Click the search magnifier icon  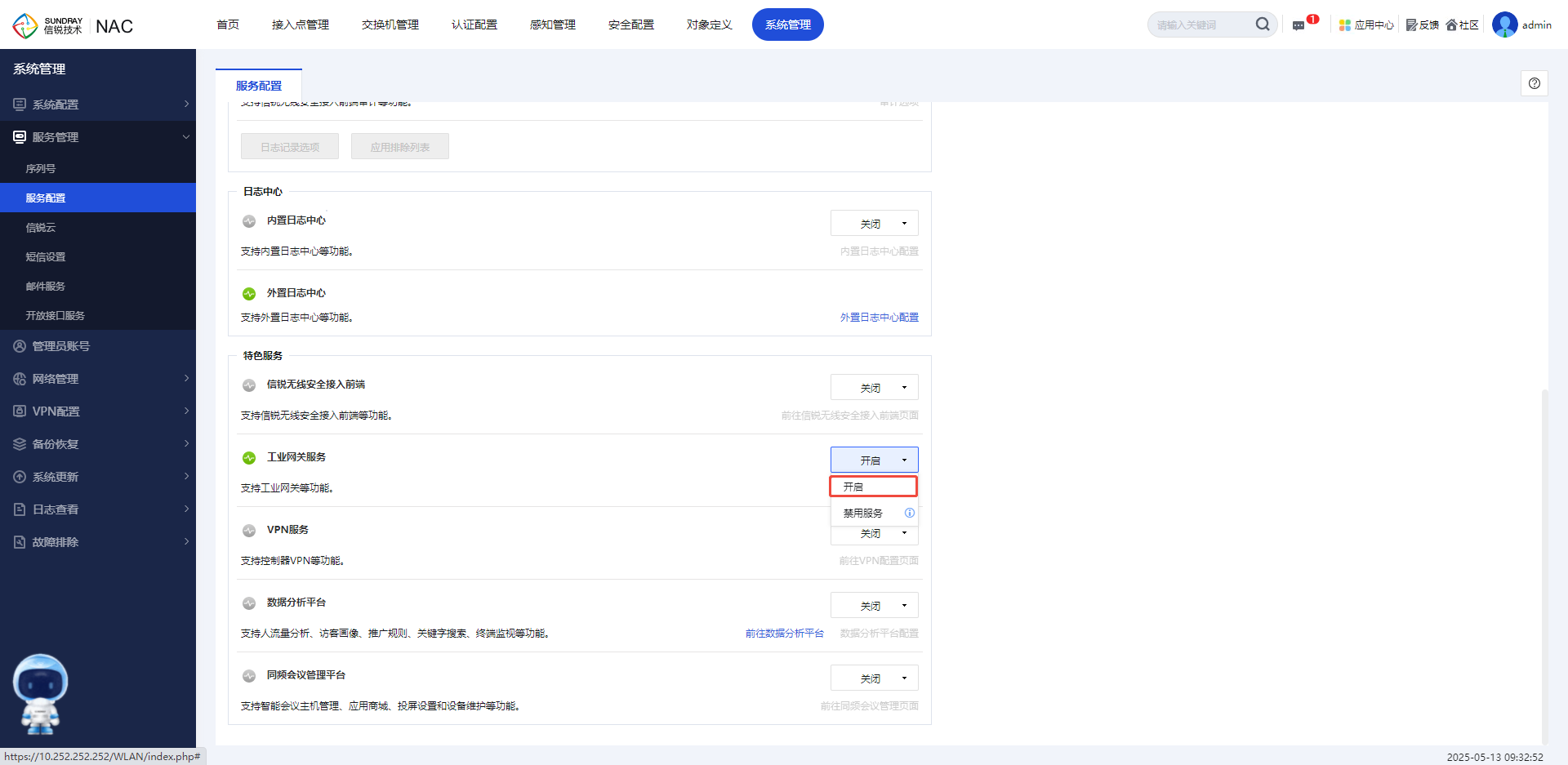point(1263,24)
